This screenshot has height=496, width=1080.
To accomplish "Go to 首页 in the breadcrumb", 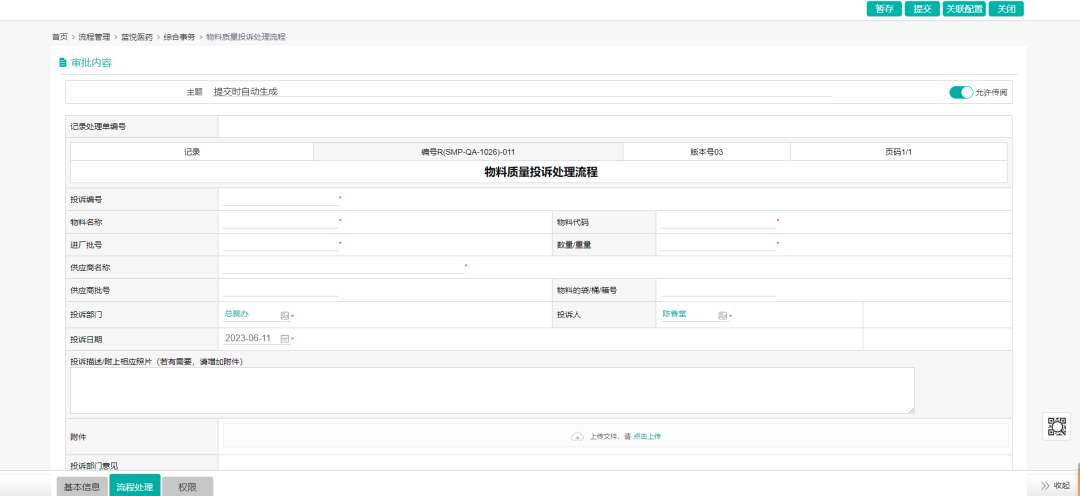I will coord(60,37).
